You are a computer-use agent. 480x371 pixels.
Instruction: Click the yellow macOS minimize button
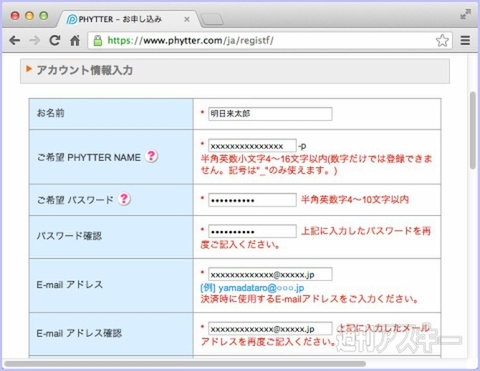point(29,16)
